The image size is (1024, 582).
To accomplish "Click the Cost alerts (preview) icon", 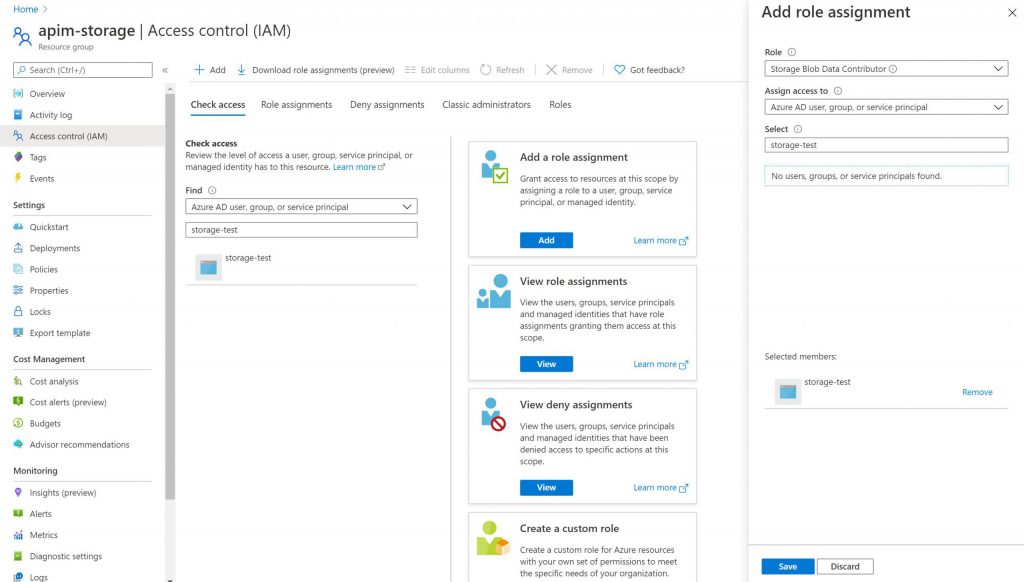I will 18,402.
